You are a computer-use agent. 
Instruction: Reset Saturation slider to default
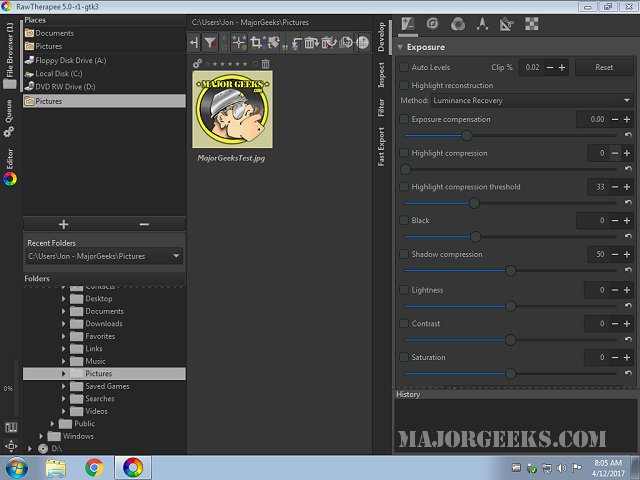(628, 373)
